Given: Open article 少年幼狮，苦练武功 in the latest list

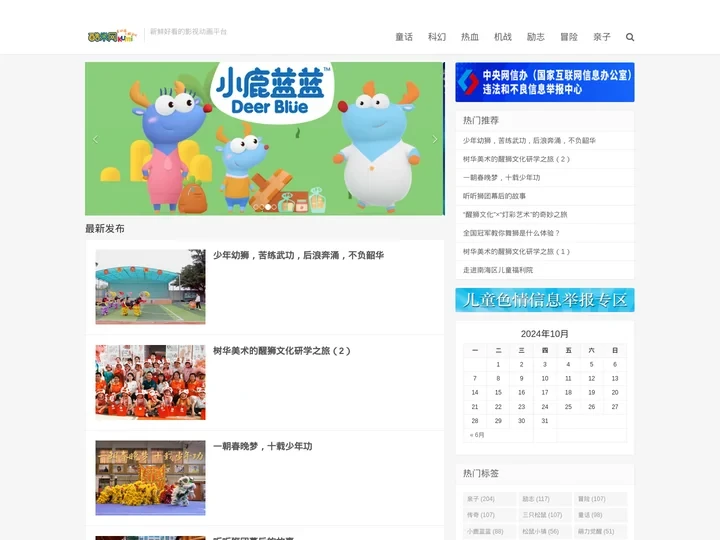Looking at the screenshot, I should [298, 255].
